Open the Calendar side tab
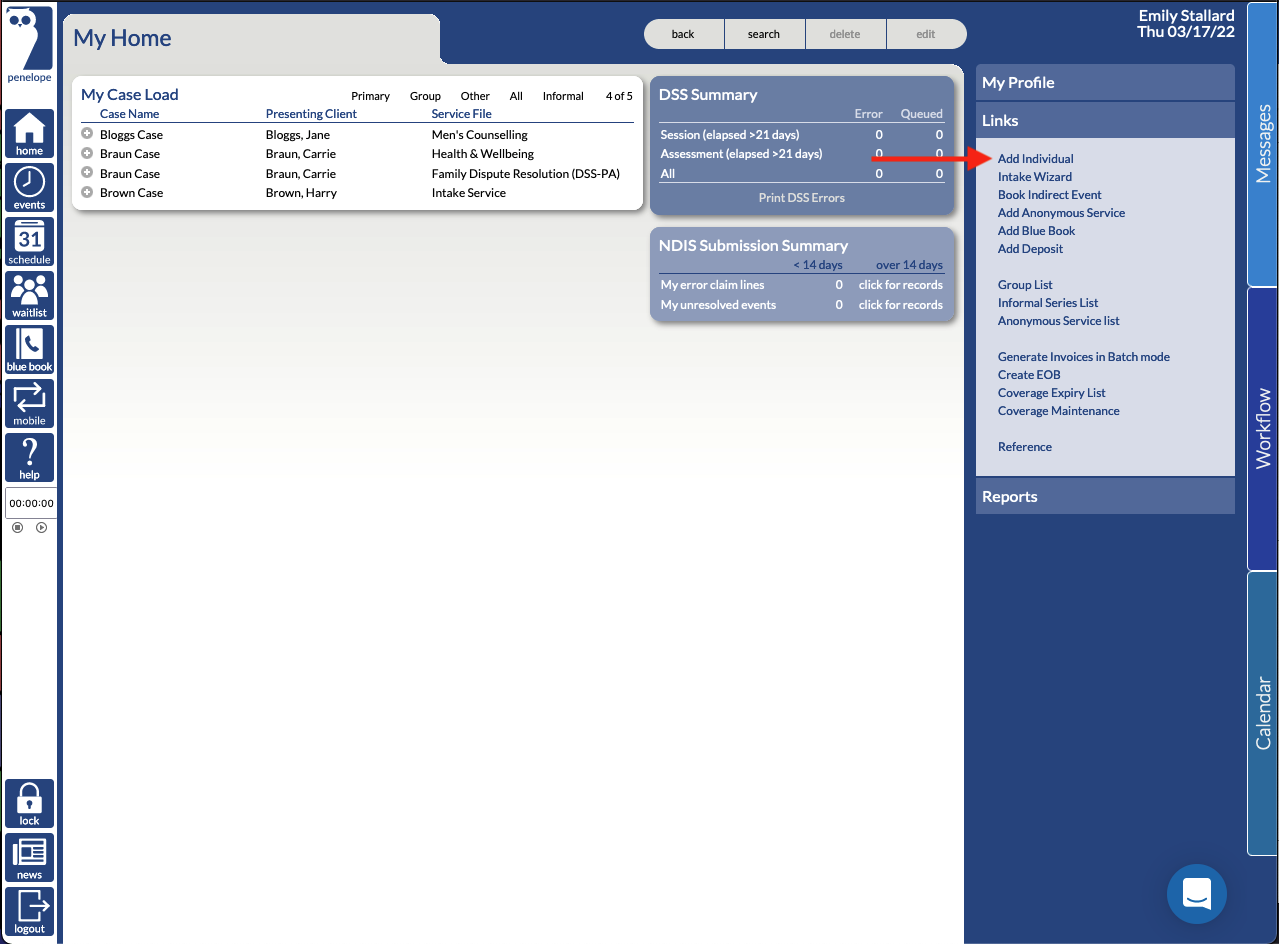 pyautogui.click(x=1263, y=713)
